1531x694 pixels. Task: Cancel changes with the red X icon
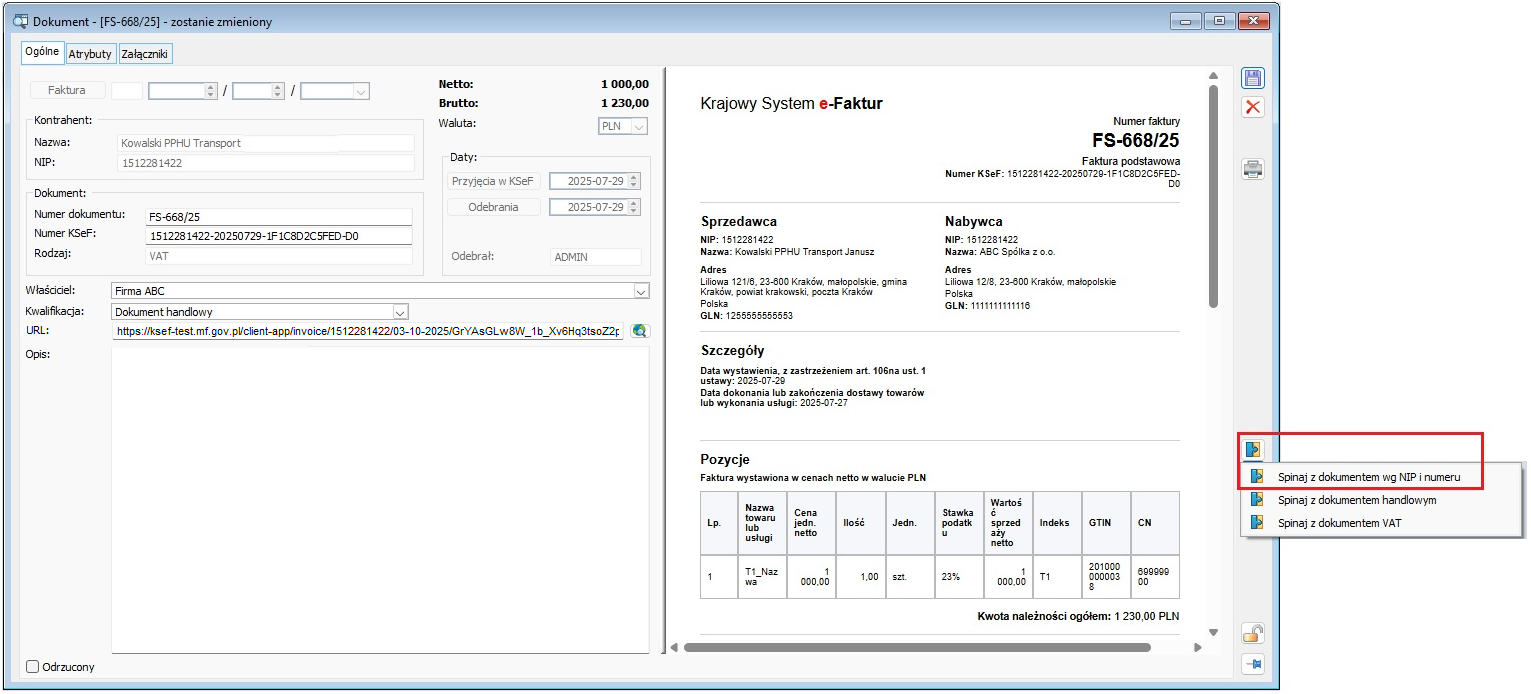pos(1253,107)
